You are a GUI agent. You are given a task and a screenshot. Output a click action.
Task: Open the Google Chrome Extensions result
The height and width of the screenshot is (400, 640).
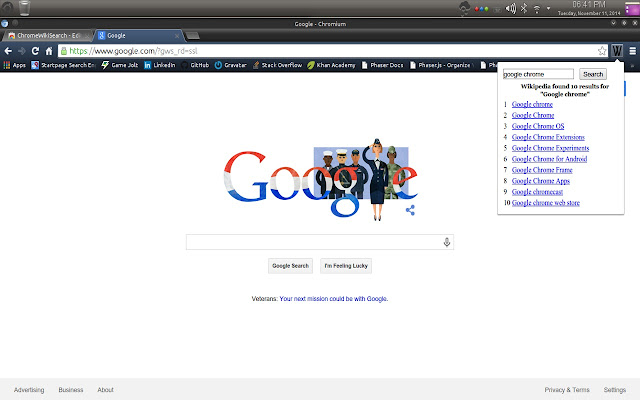coord(548,137)
